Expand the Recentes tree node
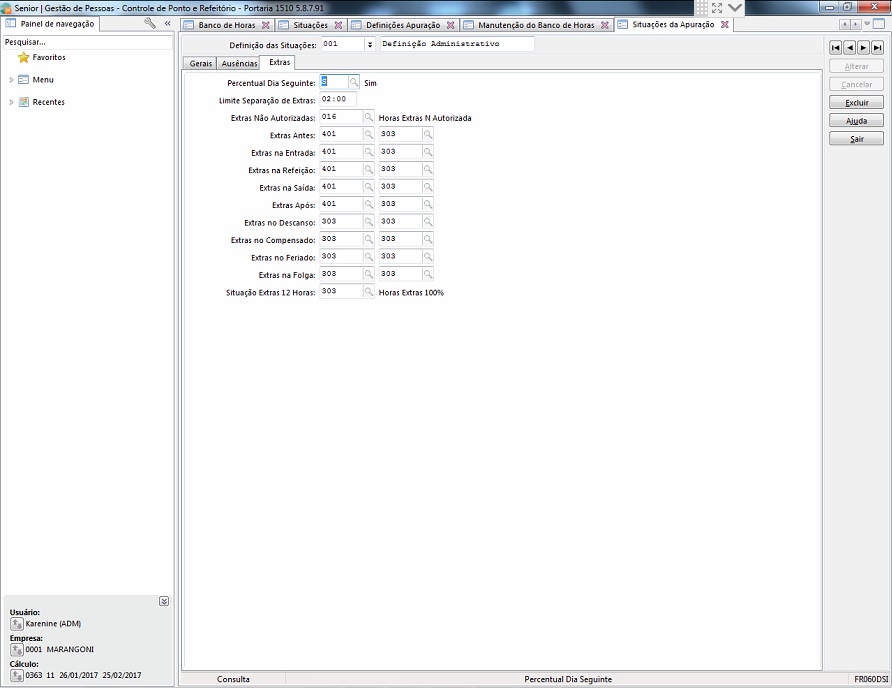The height and width of the screenshot is (688, 892). tap(11, 102)
